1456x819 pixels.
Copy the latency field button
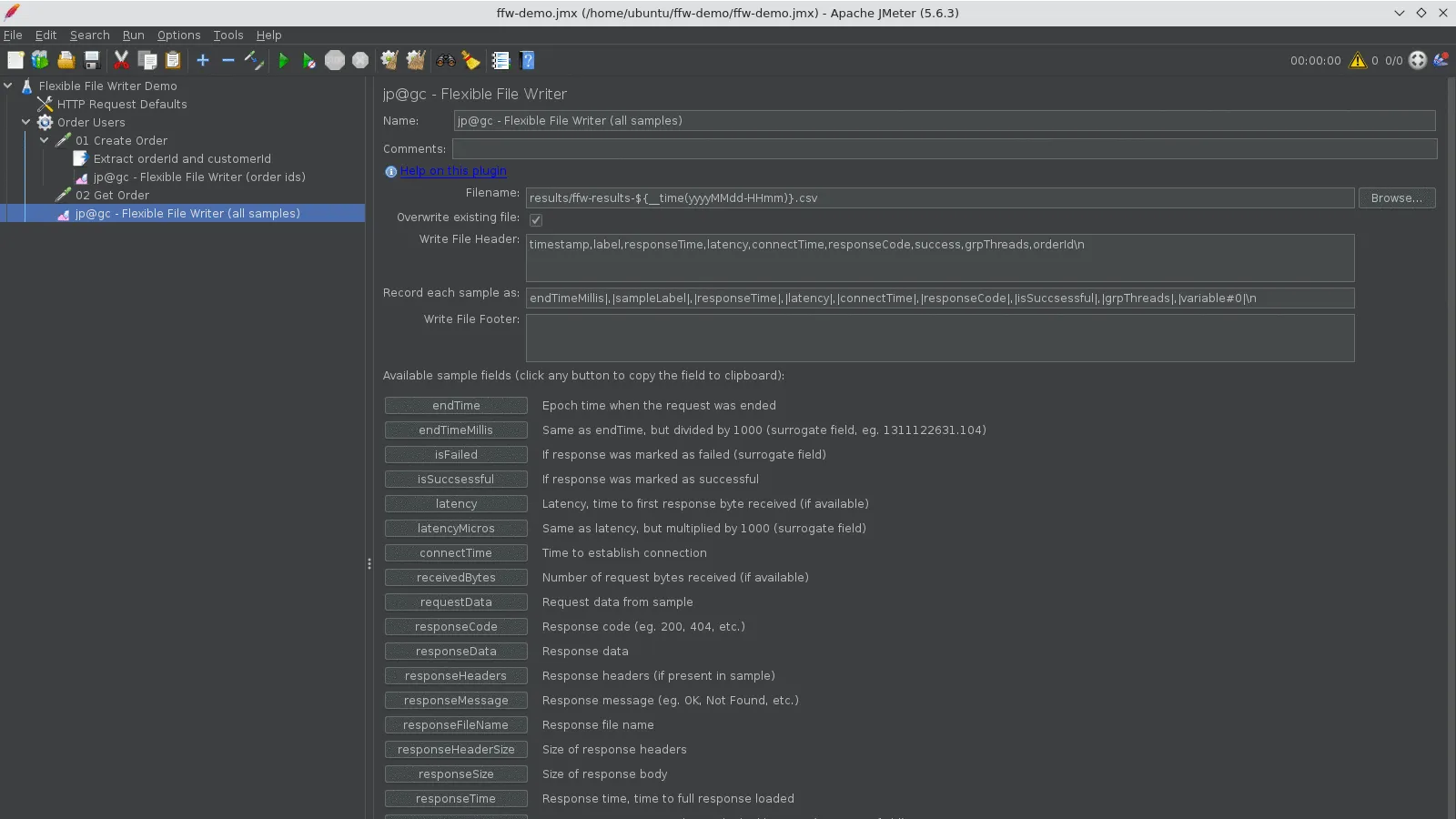pos(456,504)
